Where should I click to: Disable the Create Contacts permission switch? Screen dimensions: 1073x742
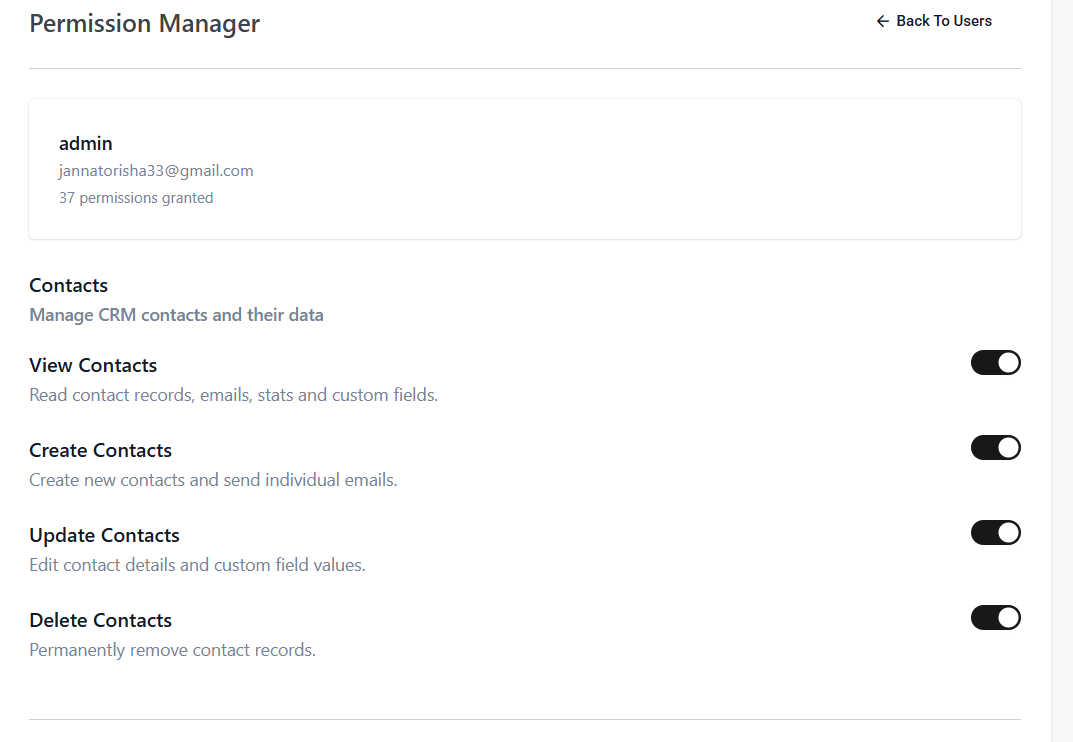(996, 448)
